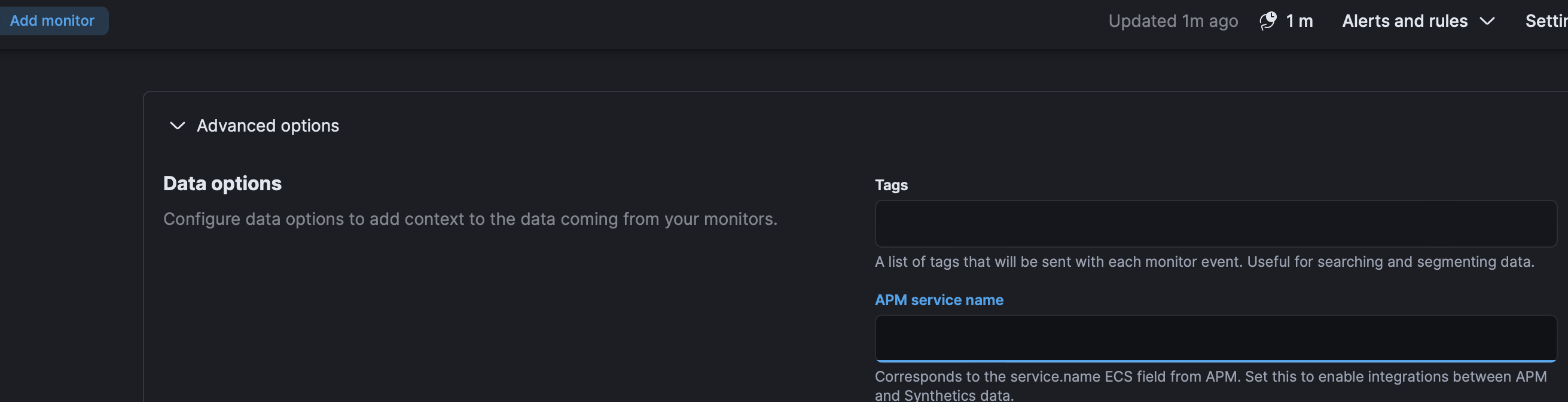Focus the APM service name field

click(1215, 337)
